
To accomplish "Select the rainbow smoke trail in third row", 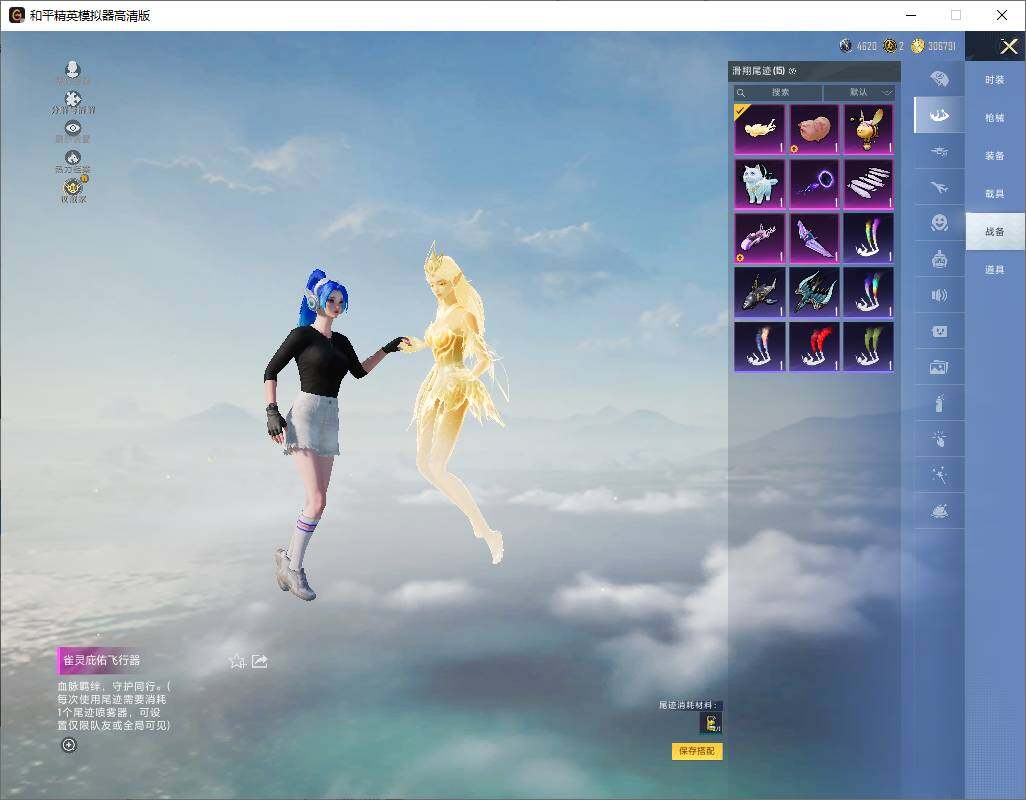I will pos(868,238).
